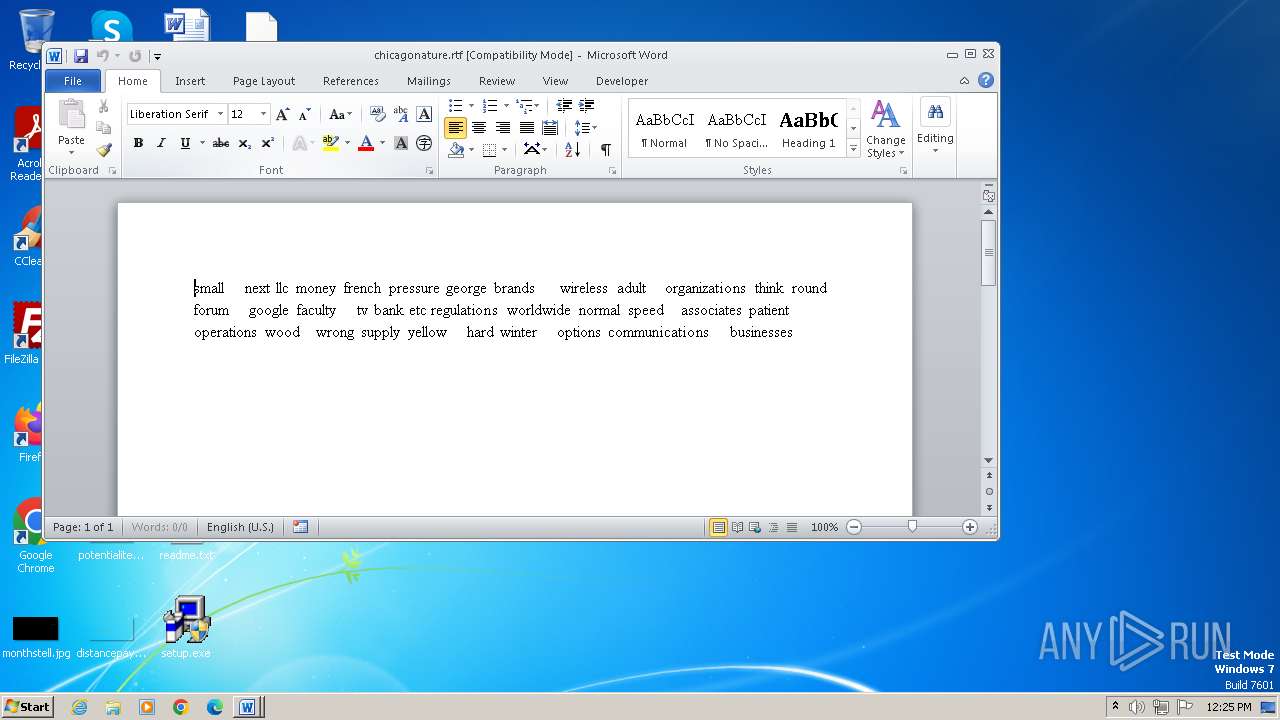This screenshot has height=720, width=1280.
Task: Open the font name dropdown
Action: [219, 114]
